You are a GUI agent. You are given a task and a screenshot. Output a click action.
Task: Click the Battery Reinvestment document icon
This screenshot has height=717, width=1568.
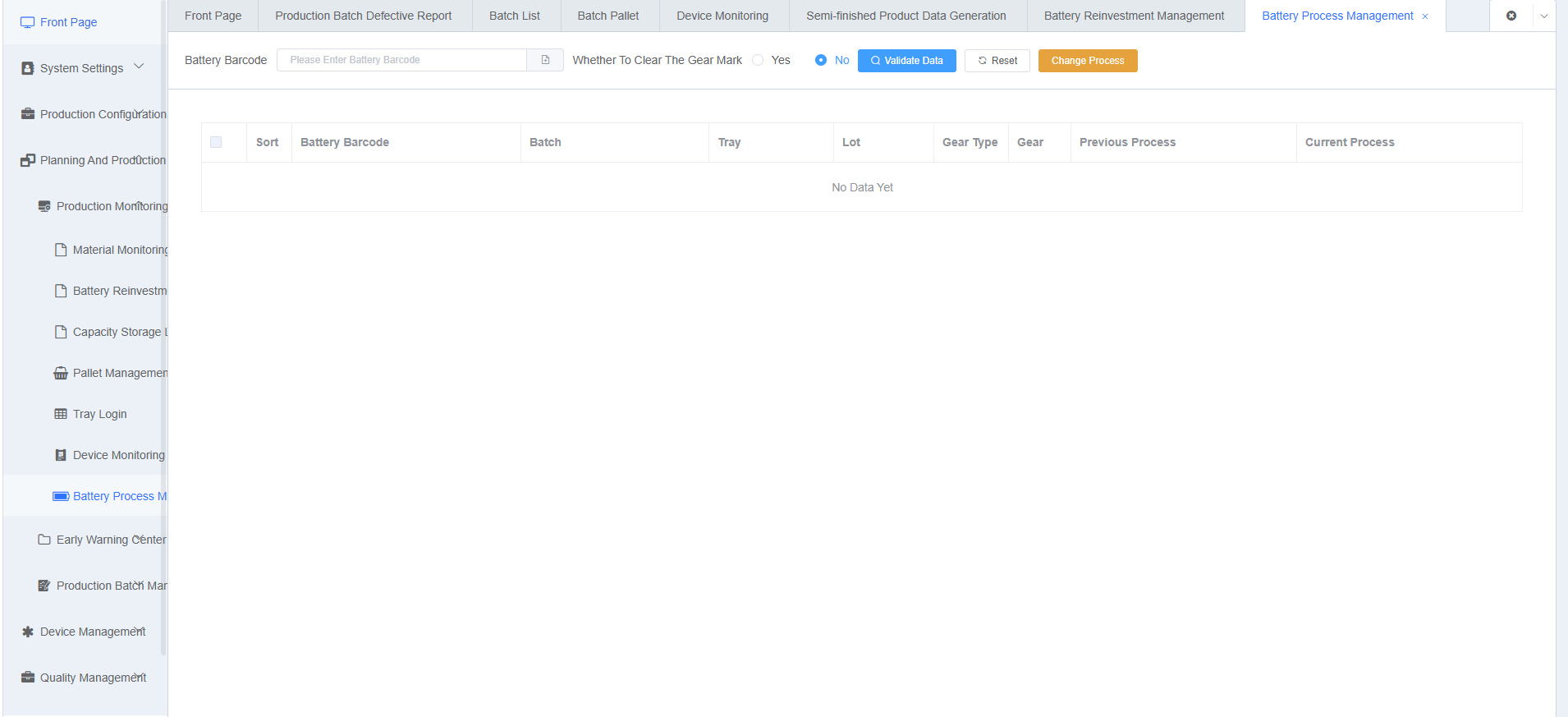pyautogui.click(x=61, y=291)
